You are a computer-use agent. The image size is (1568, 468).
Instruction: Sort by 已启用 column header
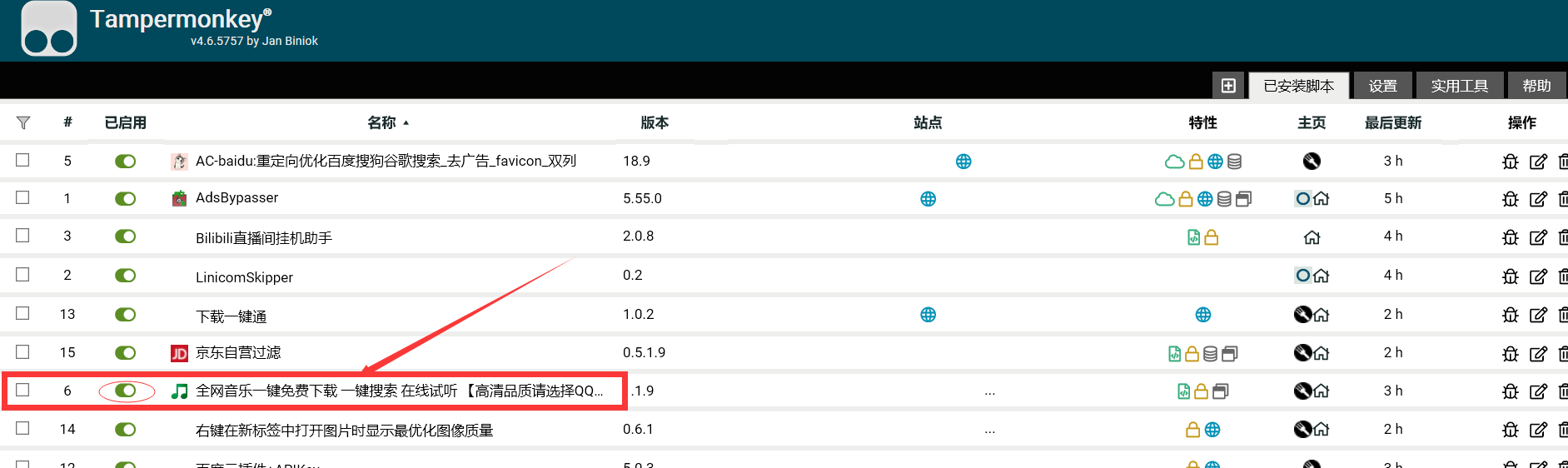pos(126,122)
